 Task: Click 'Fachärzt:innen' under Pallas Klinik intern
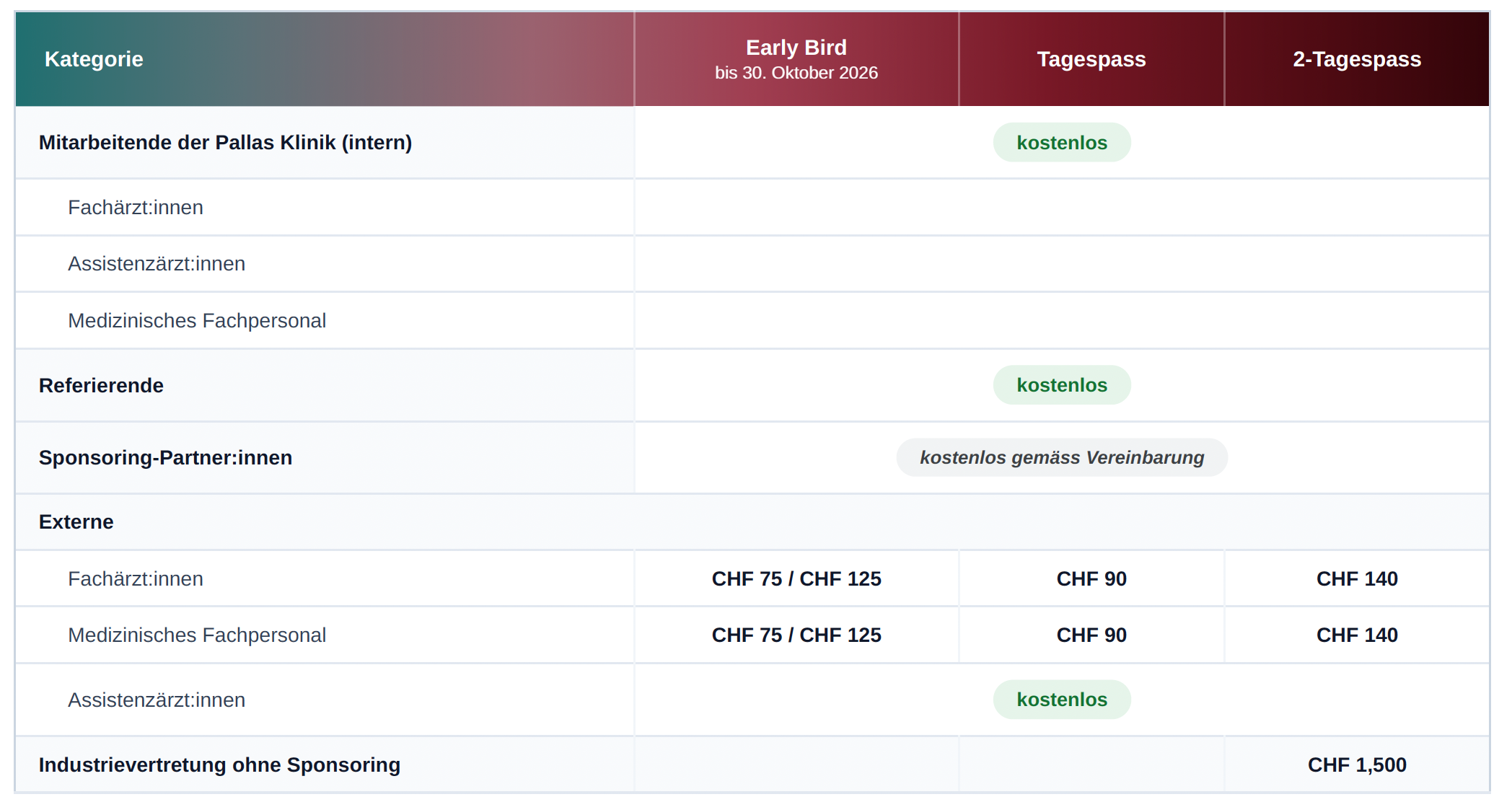[x=136, y=208]
